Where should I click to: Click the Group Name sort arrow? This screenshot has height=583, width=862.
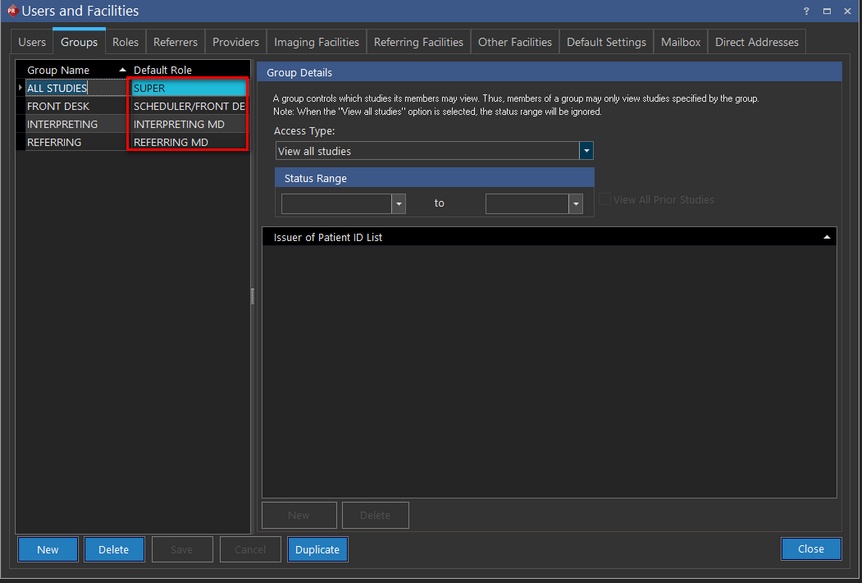point(123,70)
